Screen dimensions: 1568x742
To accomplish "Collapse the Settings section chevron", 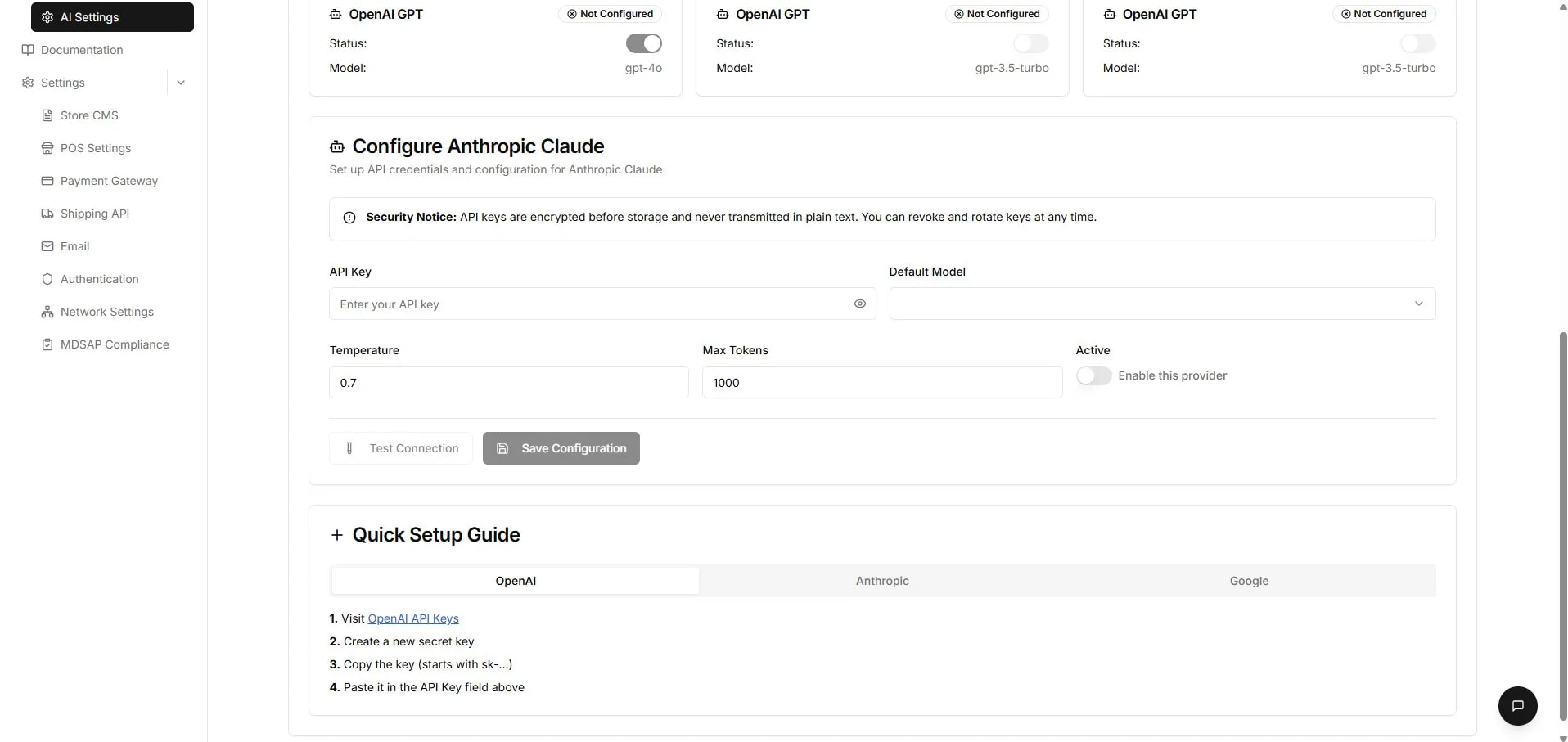I will tap(181, 83).
